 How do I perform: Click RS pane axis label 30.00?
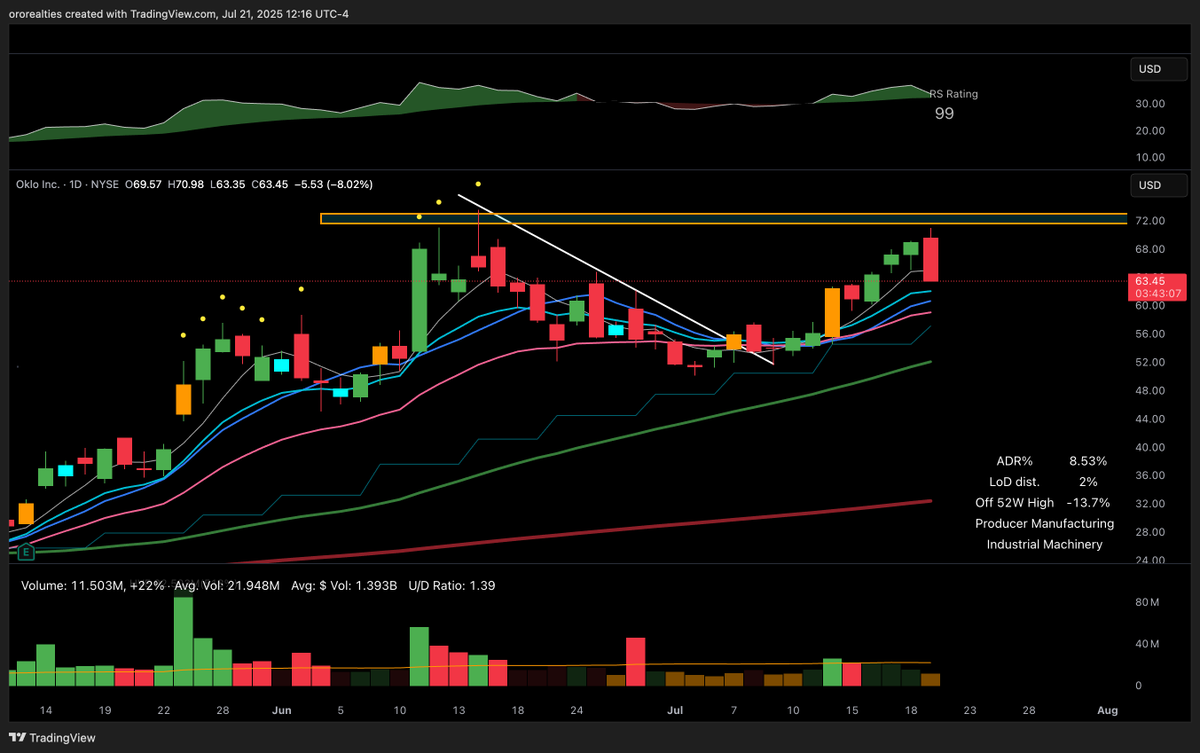(x=1150, y=104)
